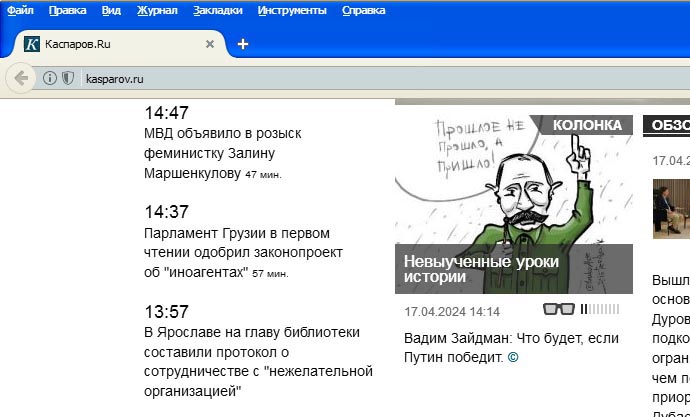The height and width of the screenshot is (417, 690).
Task: Open the Справка menu
Action: click(x=363, y=10)
